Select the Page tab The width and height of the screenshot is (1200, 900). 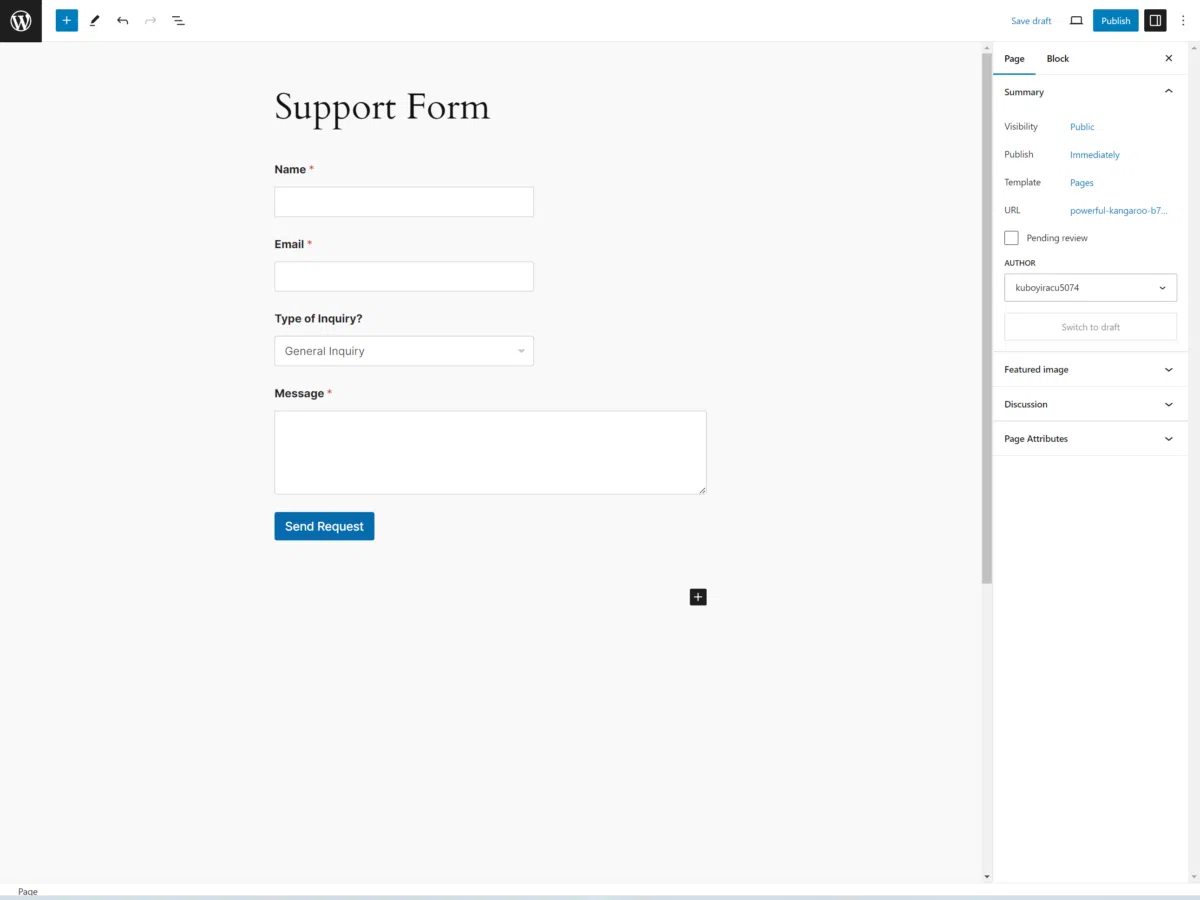pos(1014,58)
